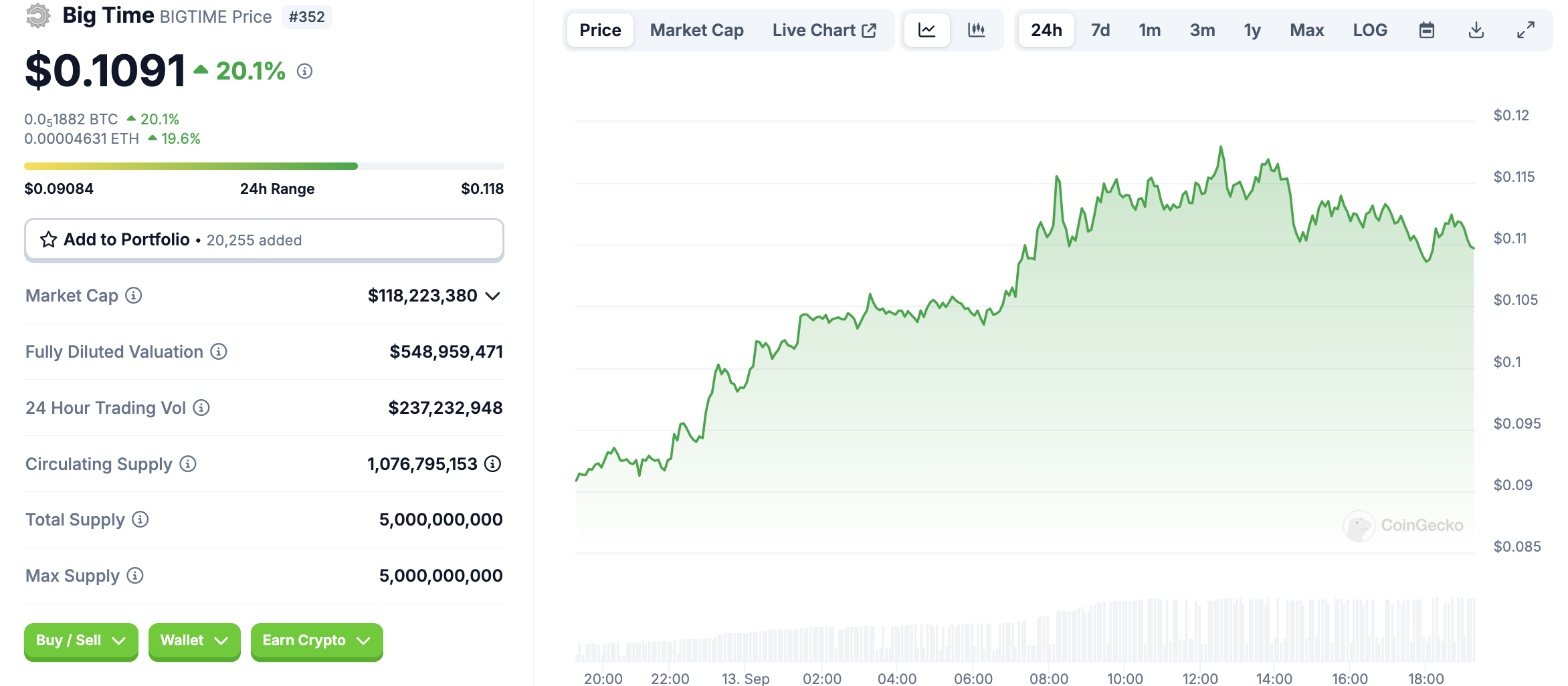
Task: Switch to line chart view icon
Action: [x=926, y=30]
